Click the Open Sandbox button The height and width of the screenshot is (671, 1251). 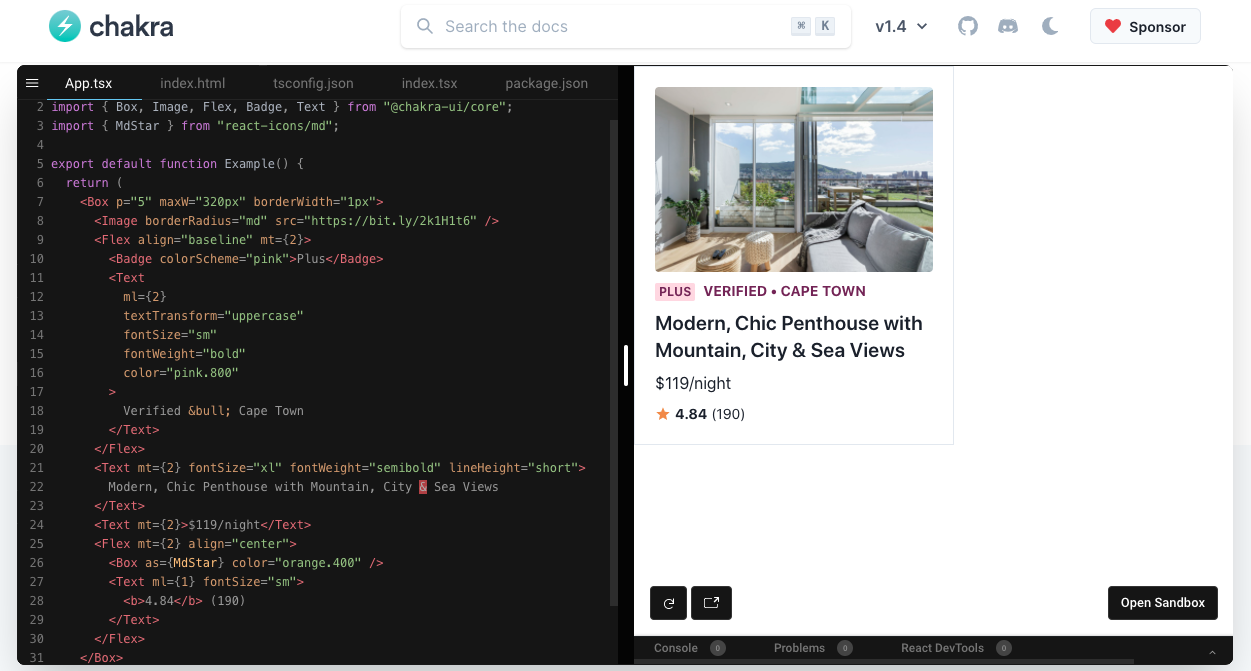1163,603
